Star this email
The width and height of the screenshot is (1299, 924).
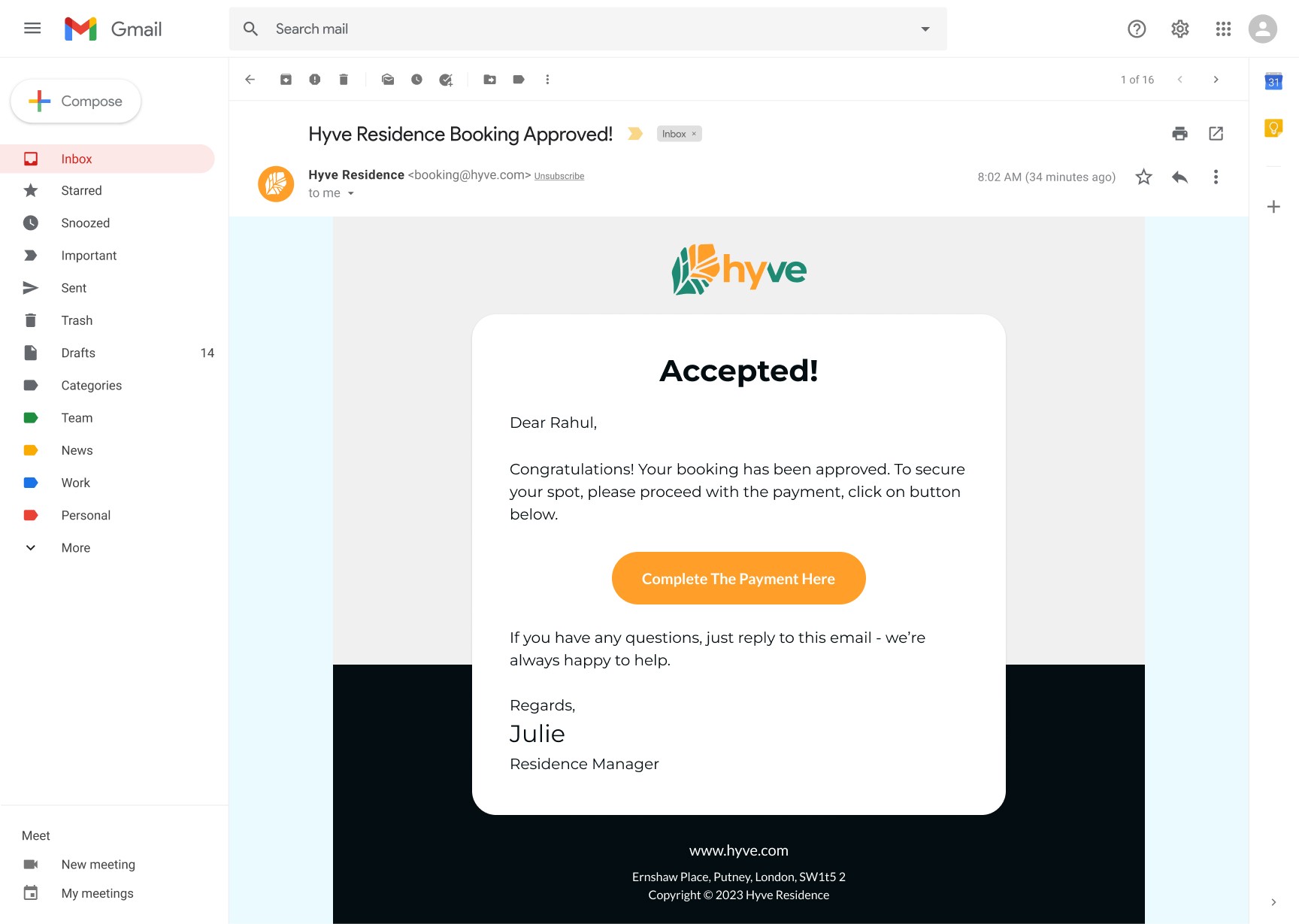coord(1143,177)
